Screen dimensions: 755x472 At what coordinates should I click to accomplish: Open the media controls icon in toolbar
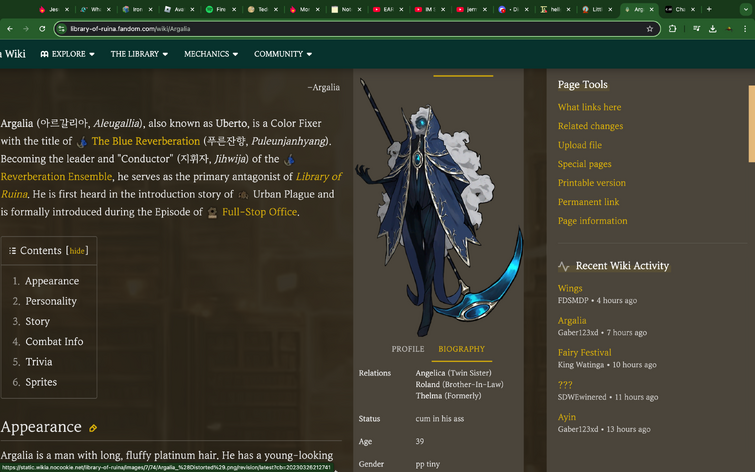pos(696,29)
